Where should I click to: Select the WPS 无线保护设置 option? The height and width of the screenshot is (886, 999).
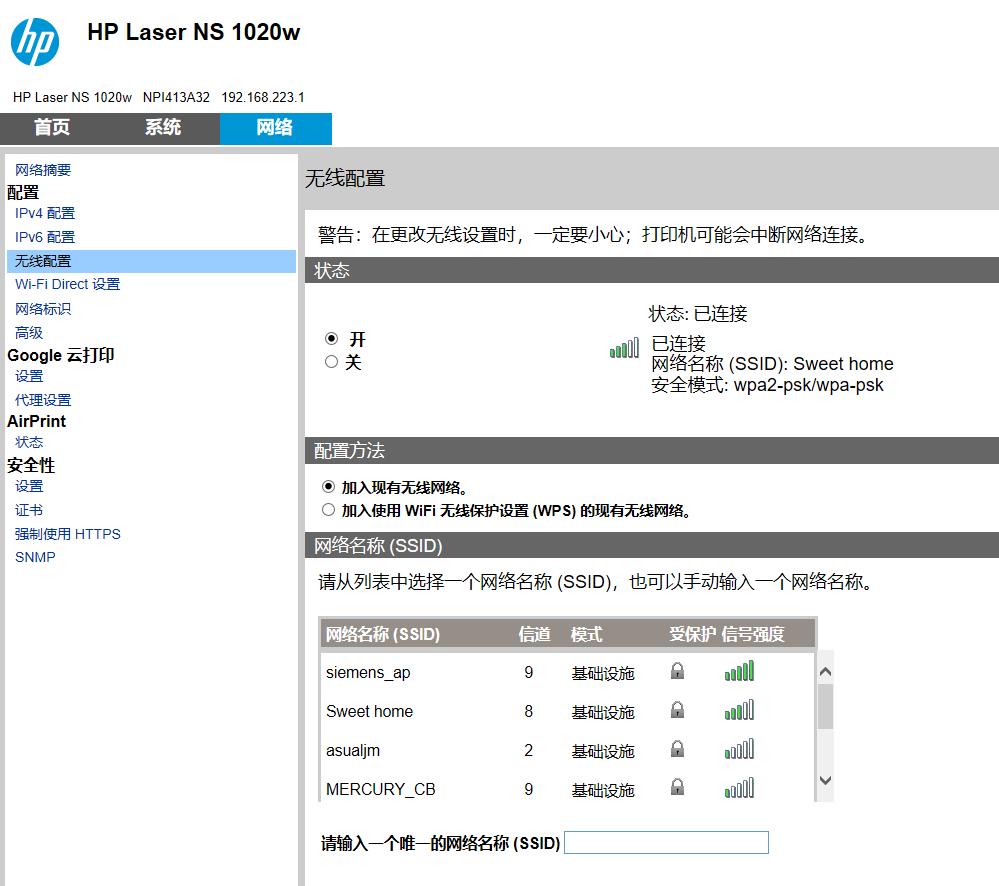[328, 509]
